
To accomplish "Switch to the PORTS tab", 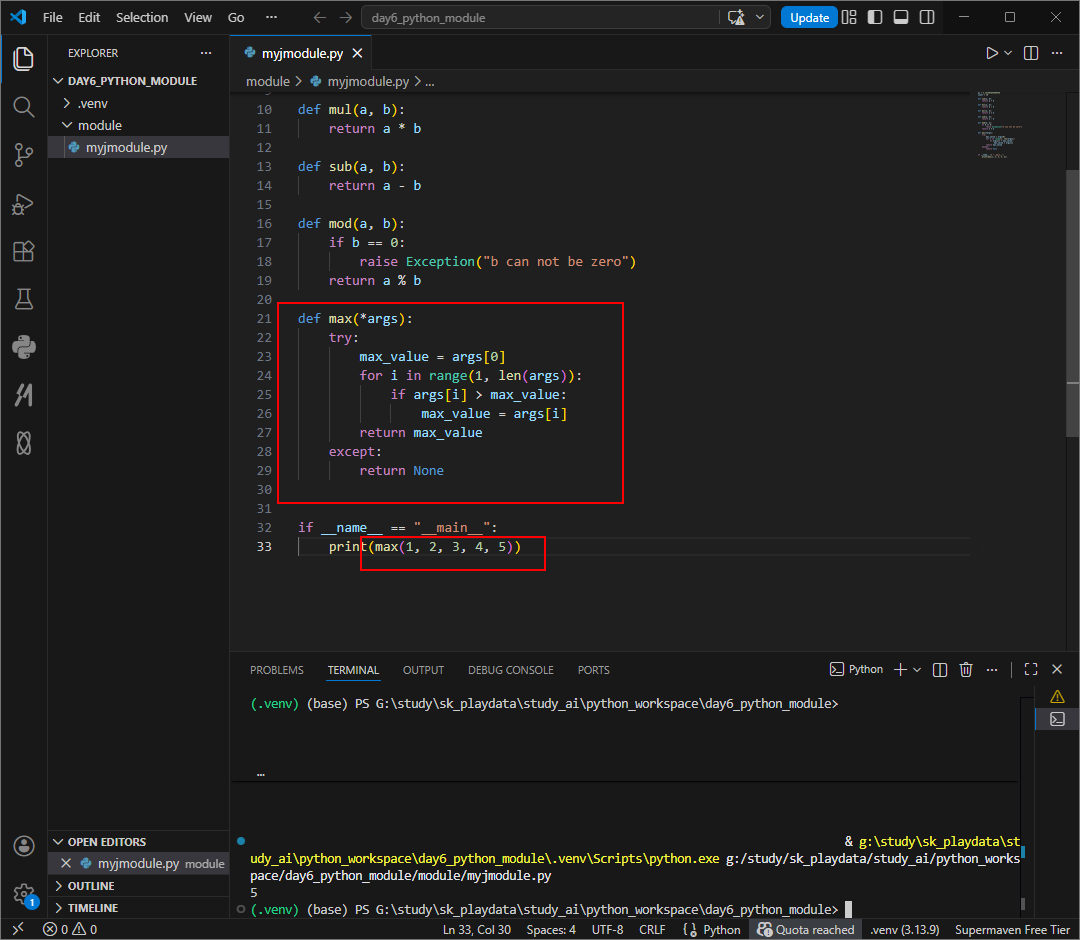I will click(x=593, y=670).
